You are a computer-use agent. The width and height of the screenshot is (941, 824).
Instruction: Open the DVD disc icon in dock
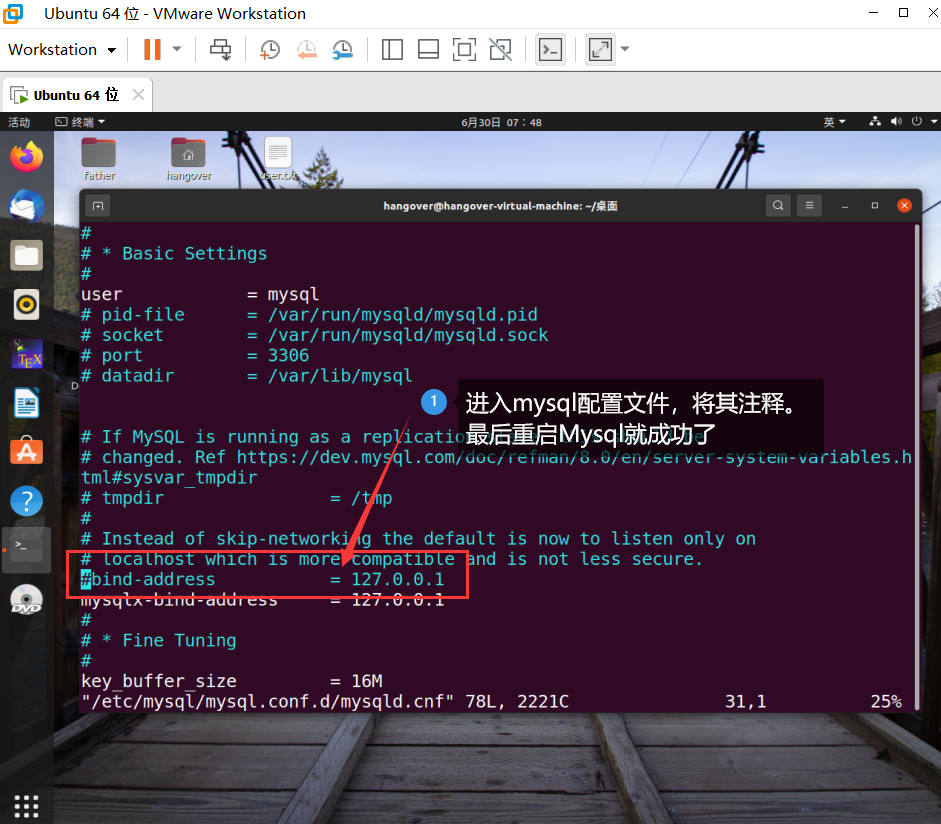tap(26, 599)
